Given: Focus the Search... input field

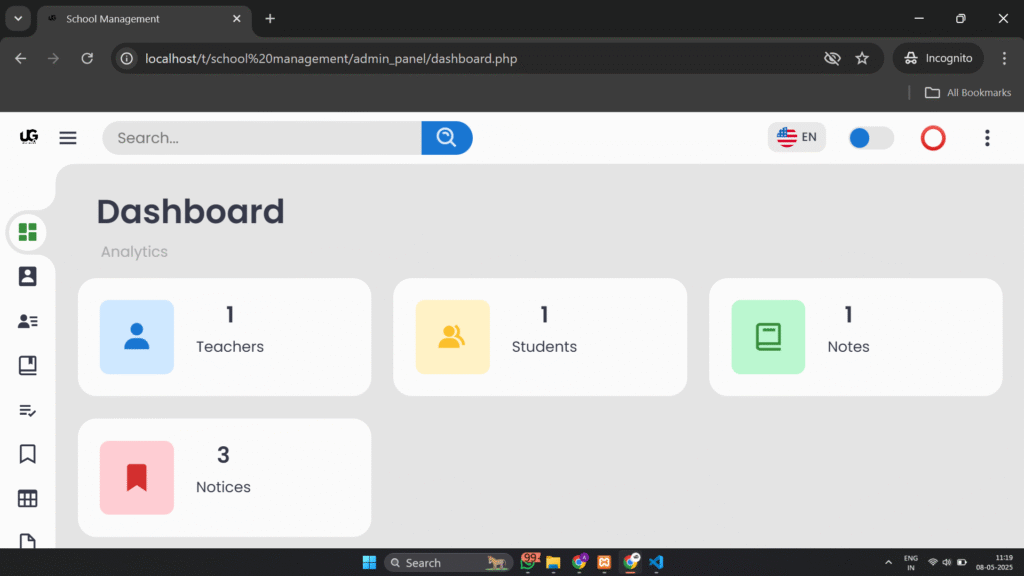Looking at the screenshot, I should coord(262,138).
